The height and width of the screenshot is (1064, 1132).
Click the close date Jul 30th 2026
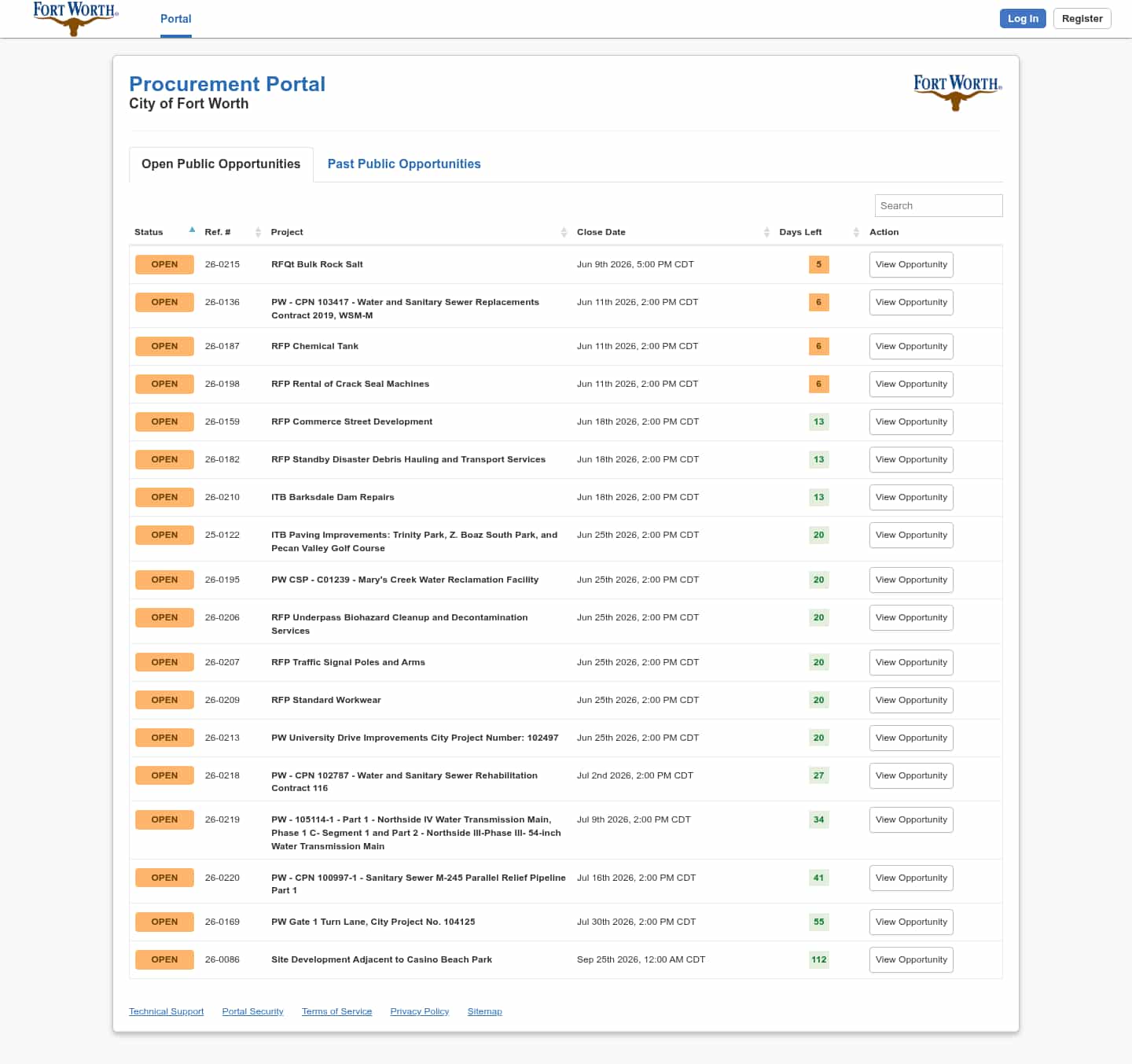point(636,922)
